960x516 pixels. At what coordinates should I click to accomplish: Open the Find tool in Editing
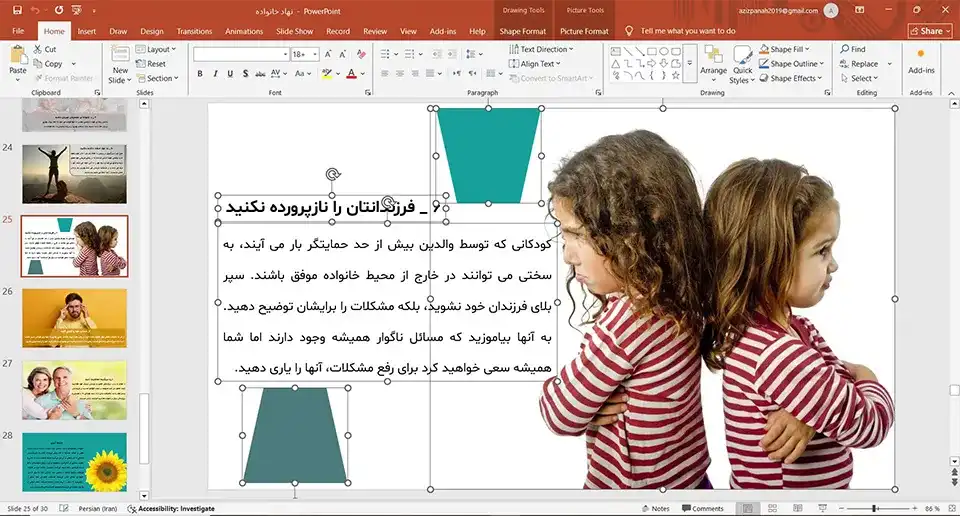click(x=853, y=49)
